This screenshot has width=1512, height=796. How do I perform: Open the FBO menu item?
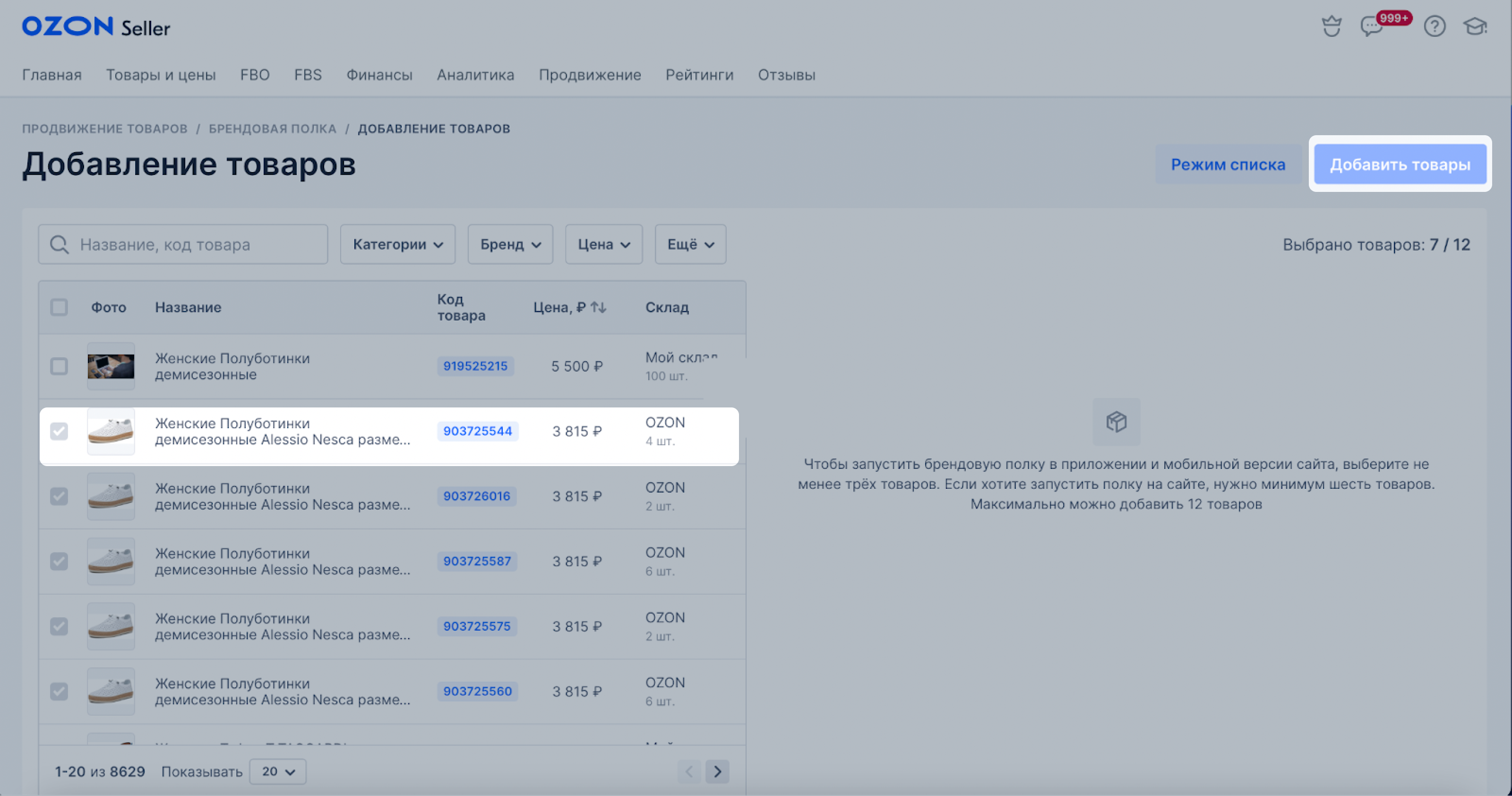(x=255, y=75)
